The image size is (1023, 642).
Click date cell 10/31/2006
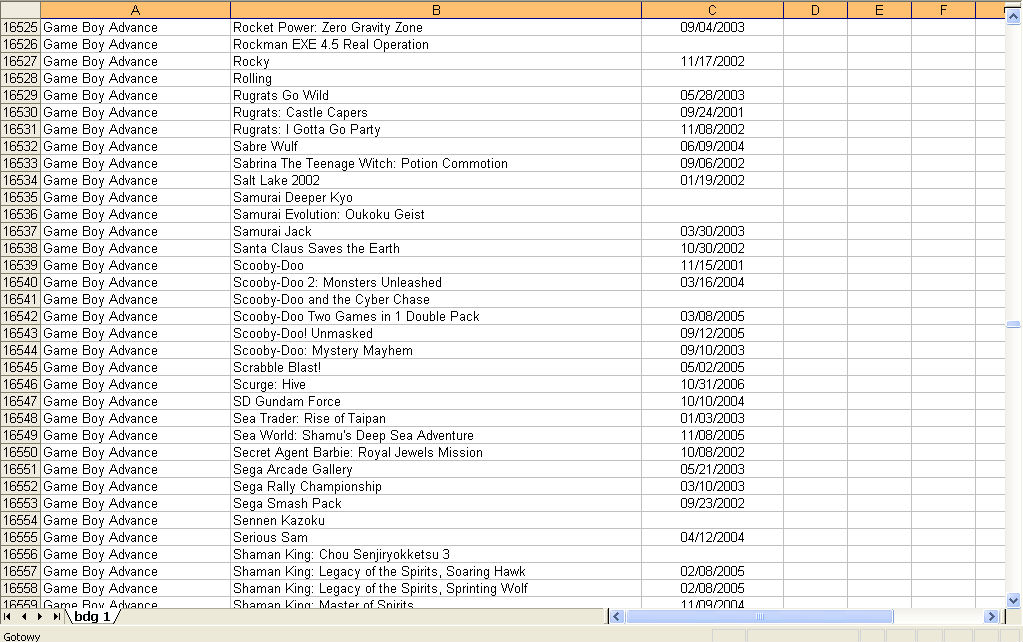[x=712, y=384]
